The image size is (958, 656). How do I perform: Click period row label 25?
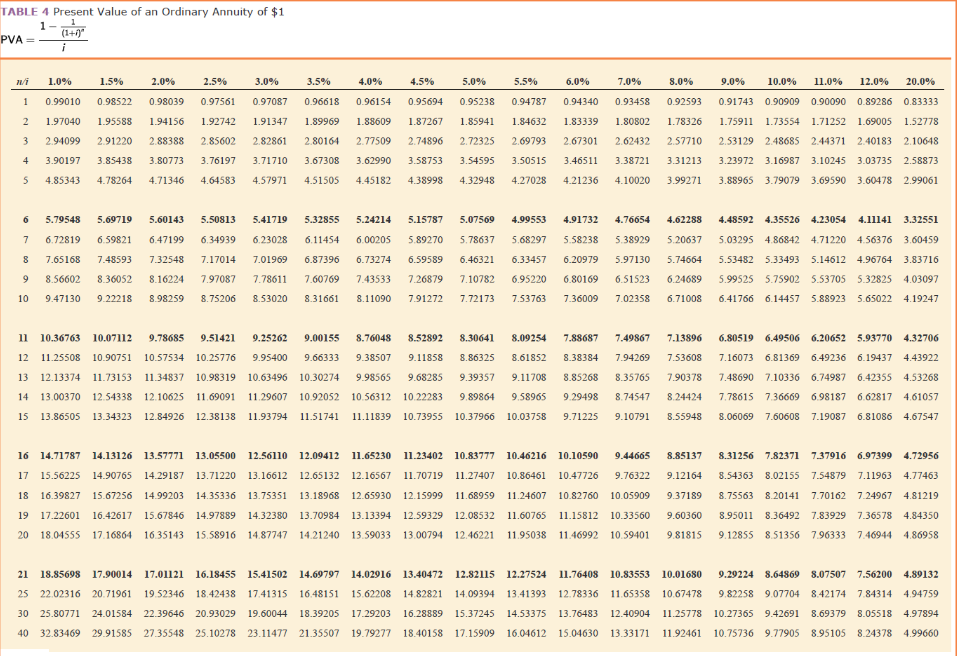coord(21,591)
